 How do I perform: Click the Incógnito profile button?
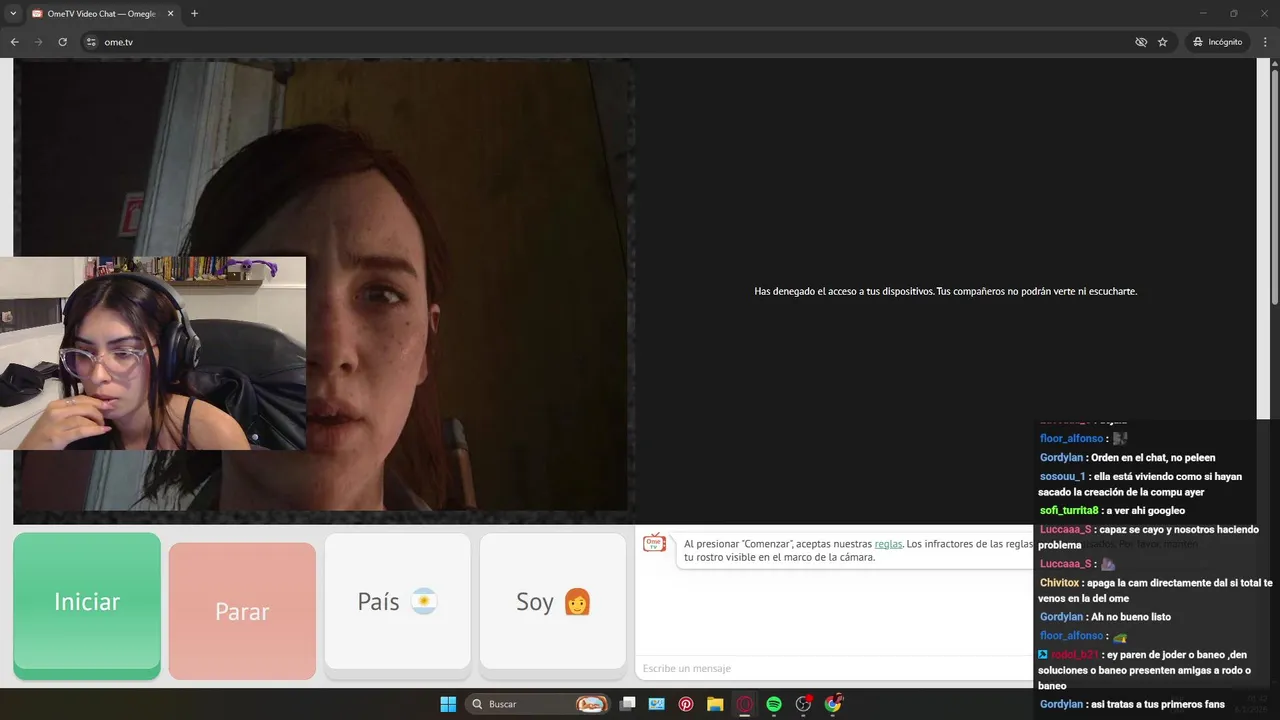point(1217,42)
